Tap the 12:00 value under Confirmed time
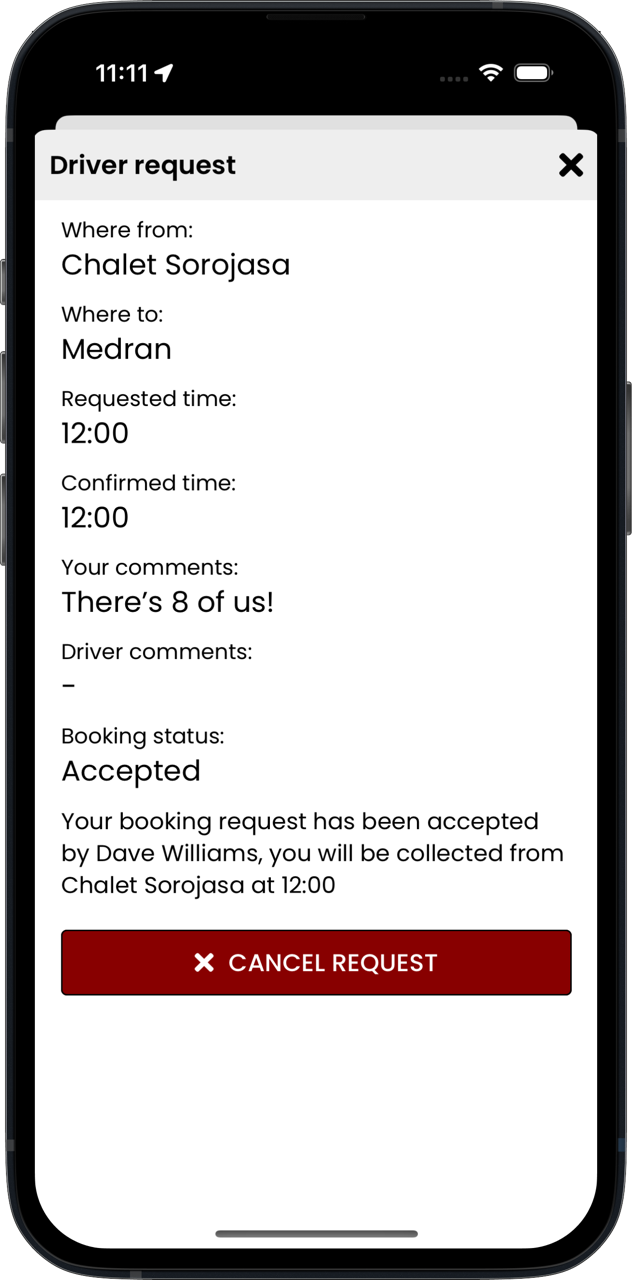This screenshot has height=1280, width=632. [95, 517]
